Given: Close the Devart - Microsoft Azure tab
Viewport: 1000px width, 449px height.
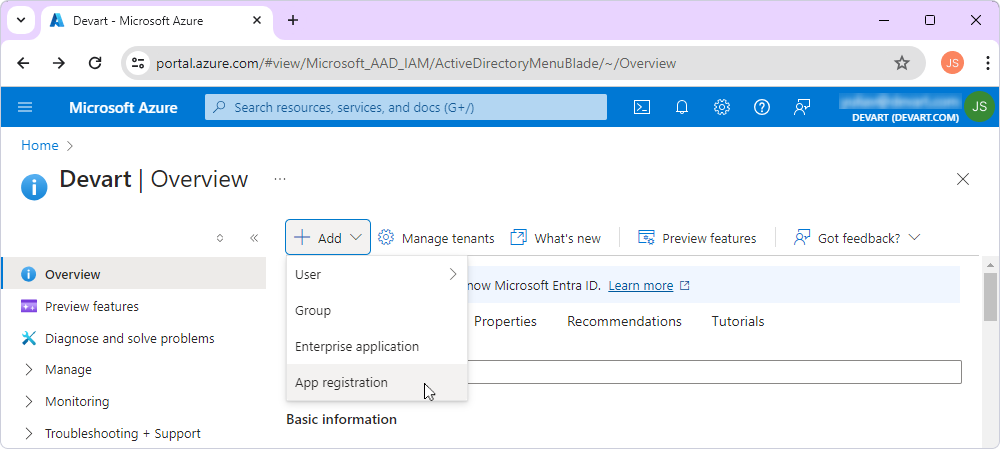Looking at the screenshot, I should (257, 20).
